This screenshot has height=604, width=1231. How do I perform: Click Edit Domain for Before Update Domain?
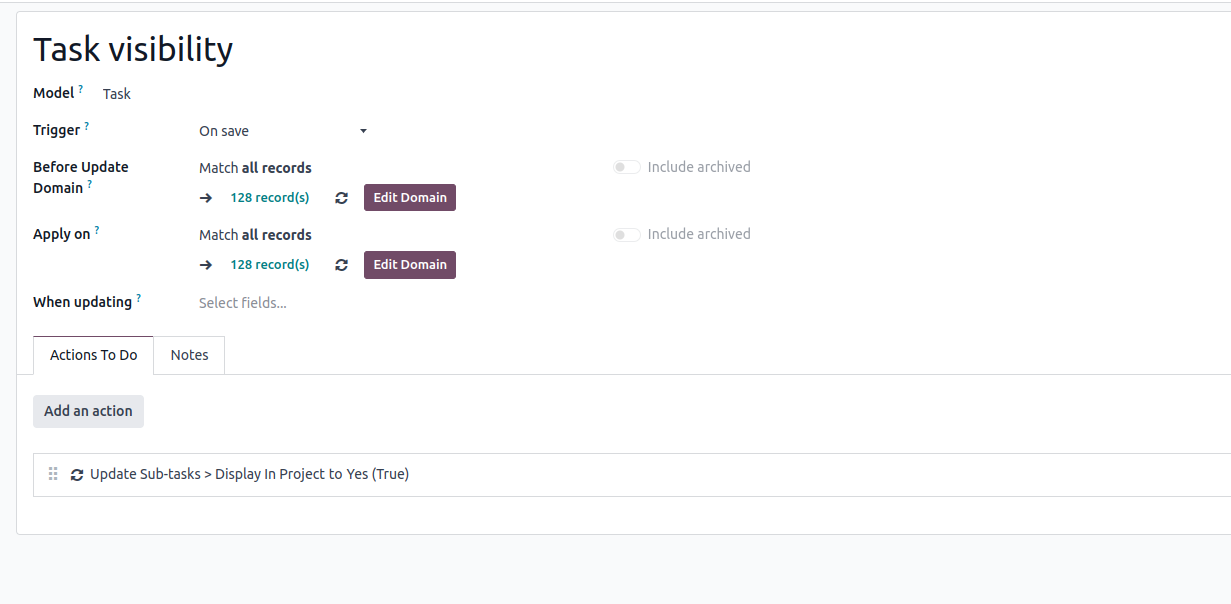click(410, 198)
